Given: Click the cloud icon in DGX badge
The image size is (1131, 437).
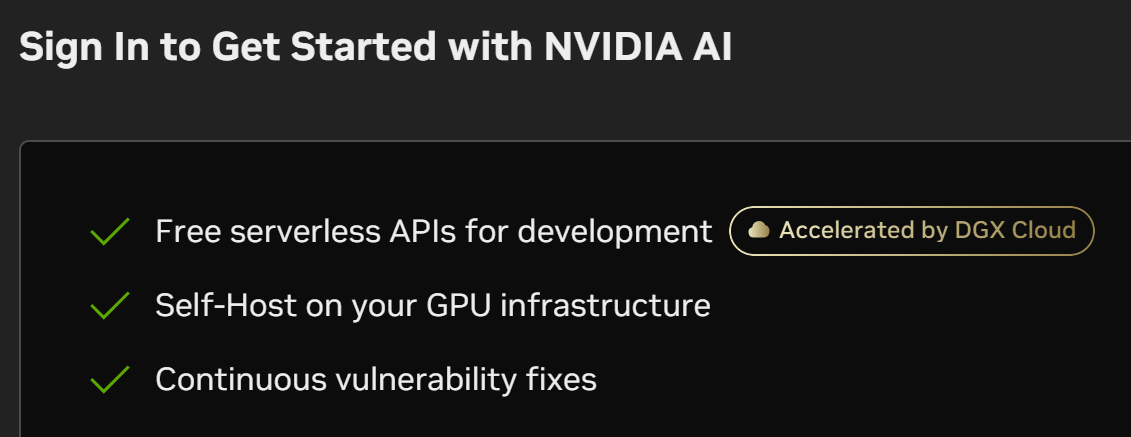Looking at the screenshot, I should 759,231.
